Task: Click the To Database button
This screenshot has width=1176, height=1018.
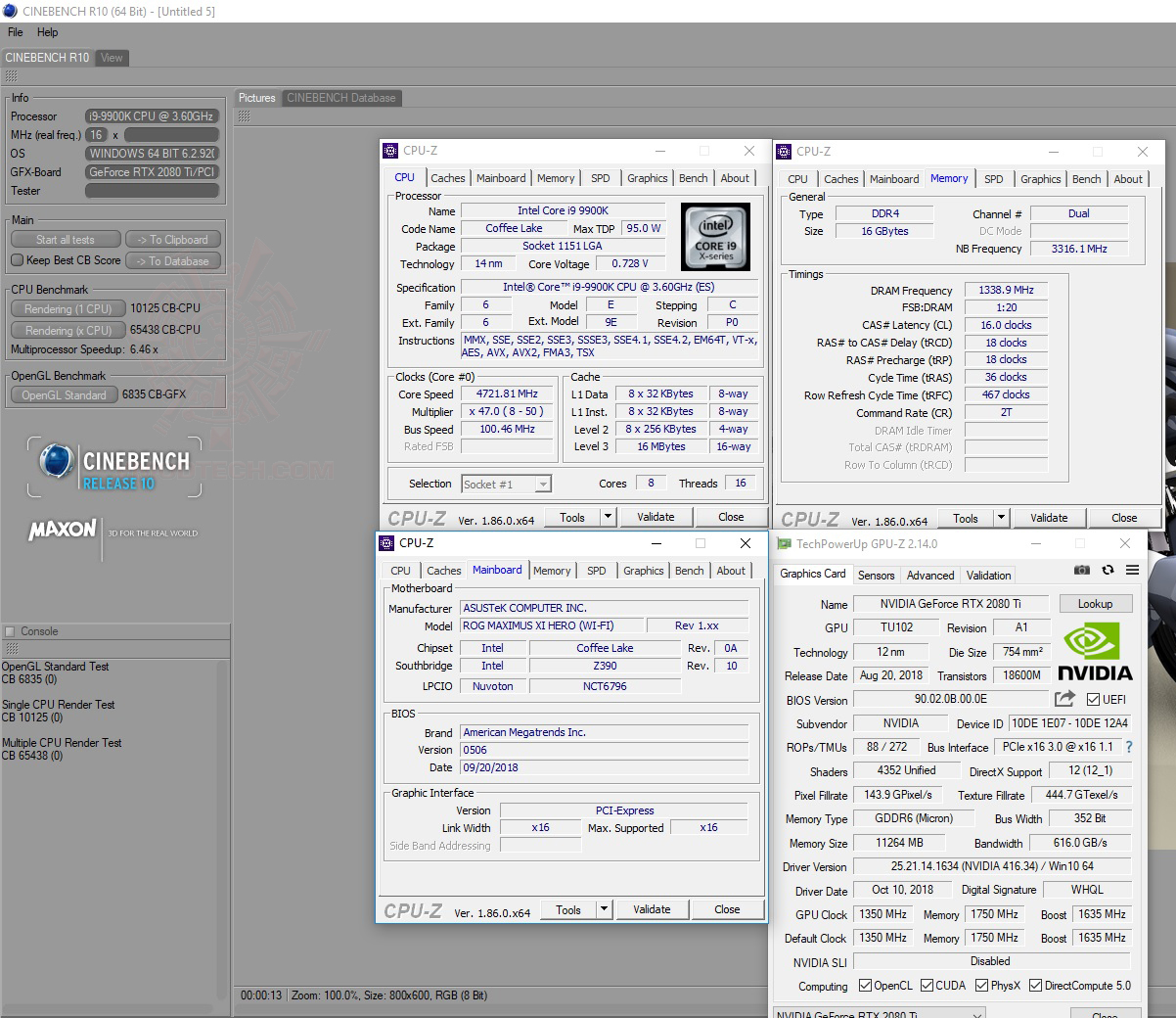Action: 172,261
